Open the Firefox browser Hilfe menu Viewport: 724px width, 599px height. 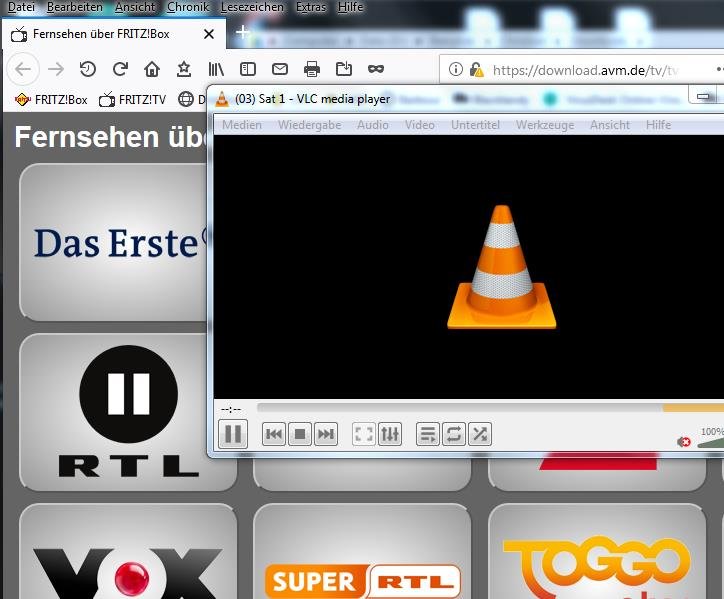pyautogui.click(x=350, y=7)
